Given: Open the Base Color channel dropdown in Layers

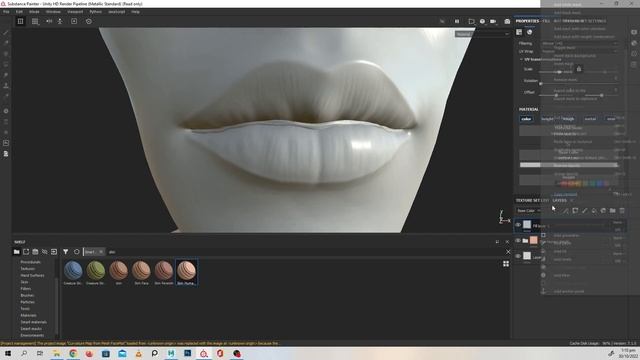Looking at the screenshot, I should pos(528,211).
